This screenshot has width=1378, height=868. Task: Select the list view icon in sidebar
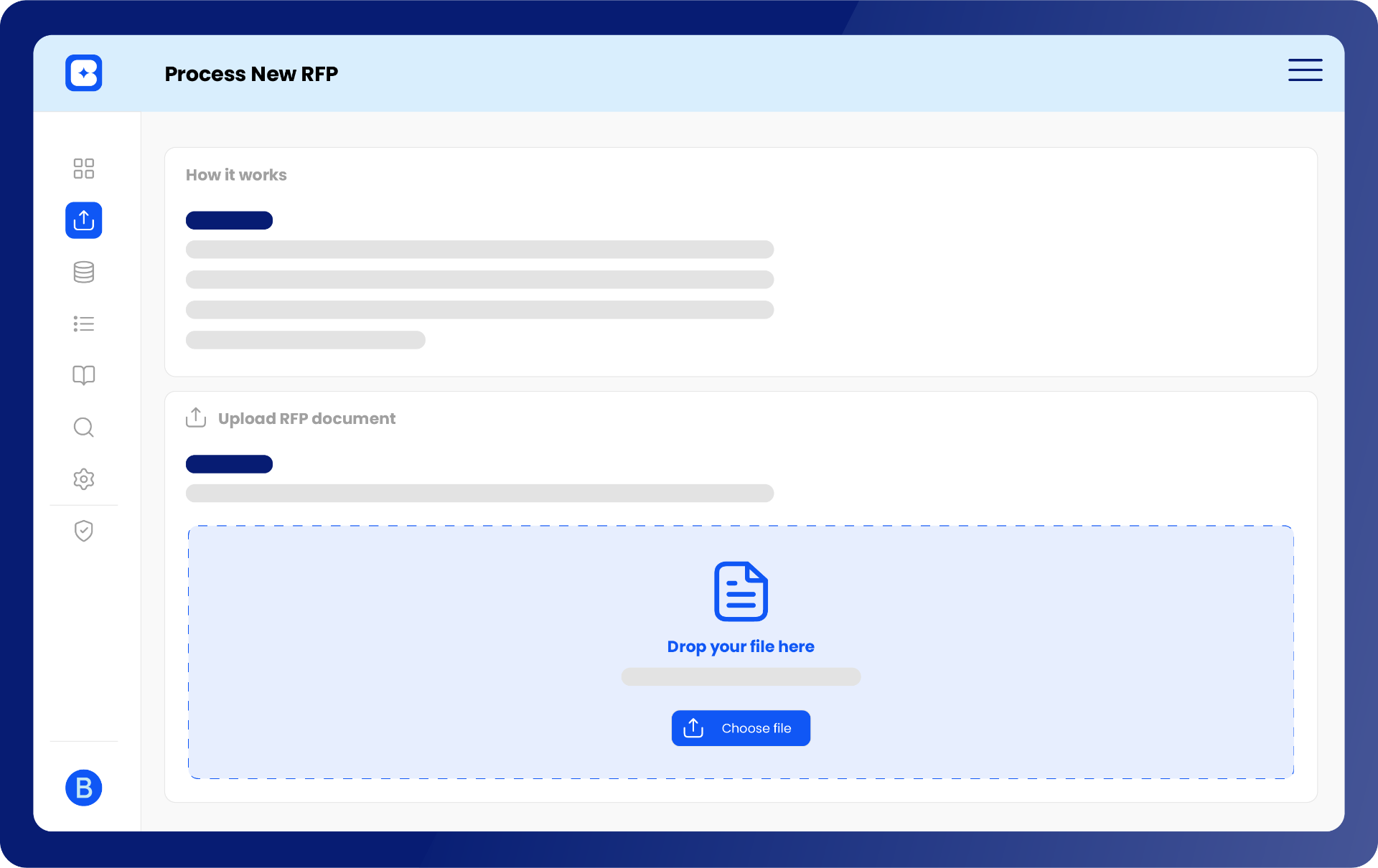point(83,324)
